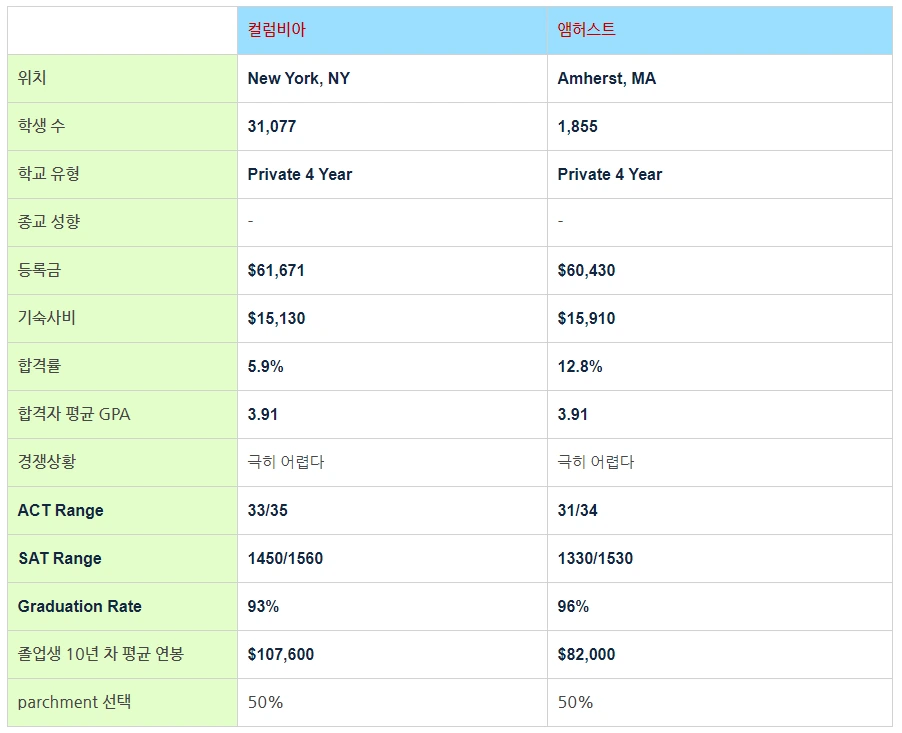Click the $107,600 salary value
Viewport: 902px width, 733px height.
tap(281, 654)
